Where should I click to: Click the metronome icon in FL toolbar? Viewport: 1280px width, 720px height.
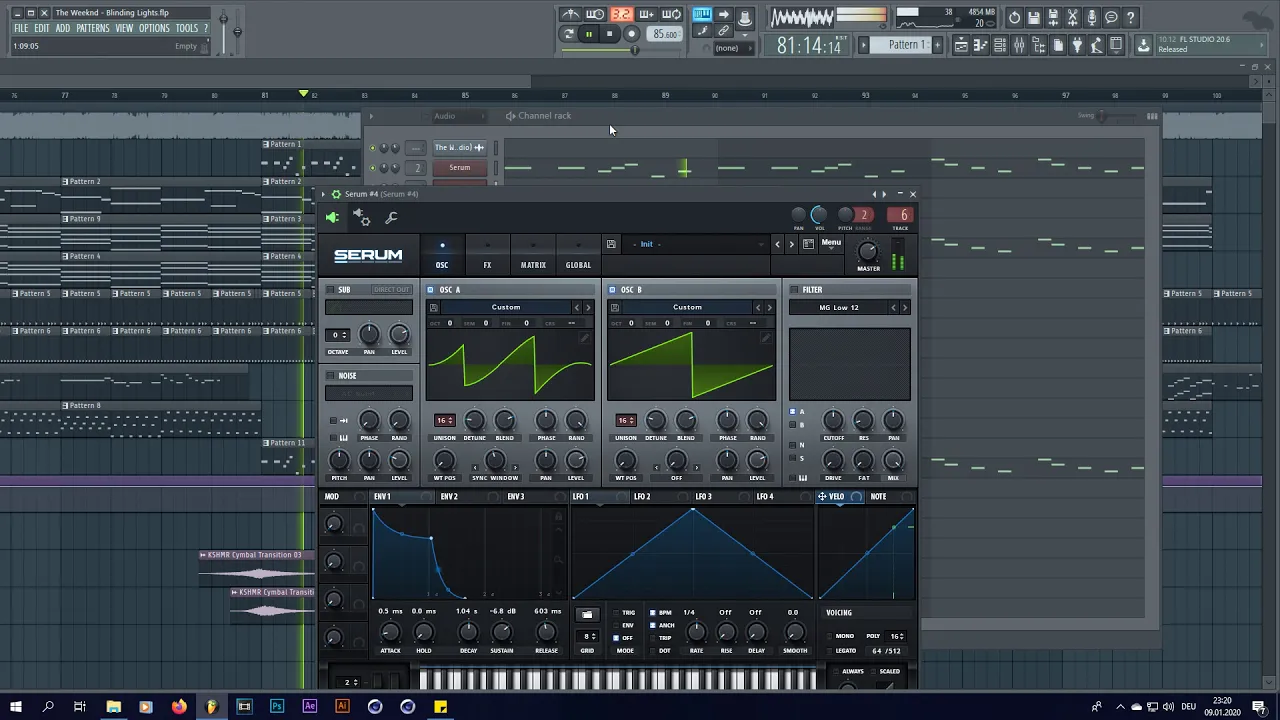pos(570,14)
